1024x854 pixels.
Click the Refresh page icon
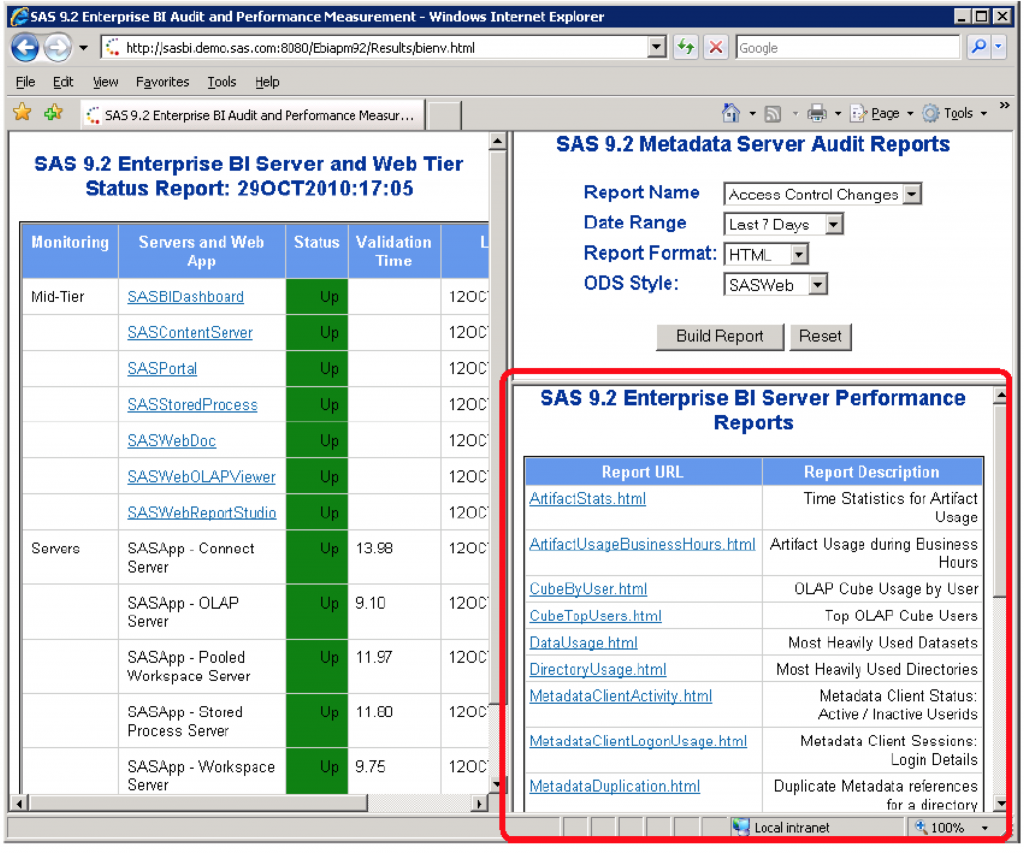(686, 47)
